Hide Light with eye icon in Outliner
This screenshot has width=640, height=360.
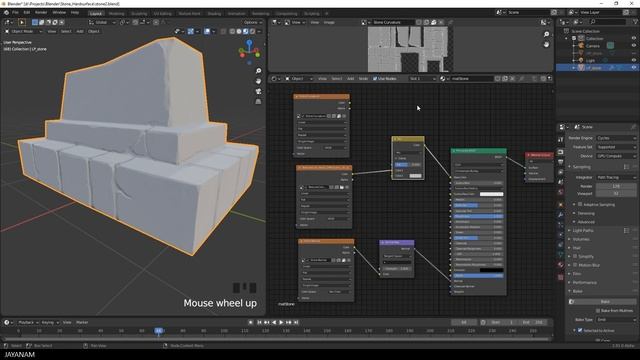point(634,60)
